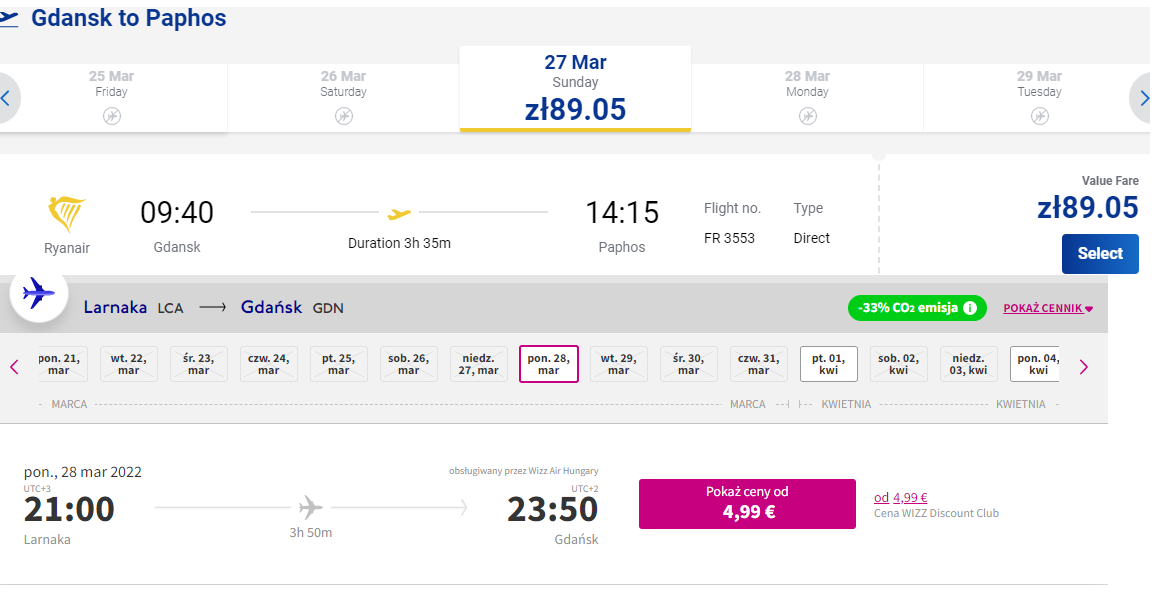Select the 27 Mar Sunday date tab
The height and width of the screenshot is (594, 1154).
[575, 90]
